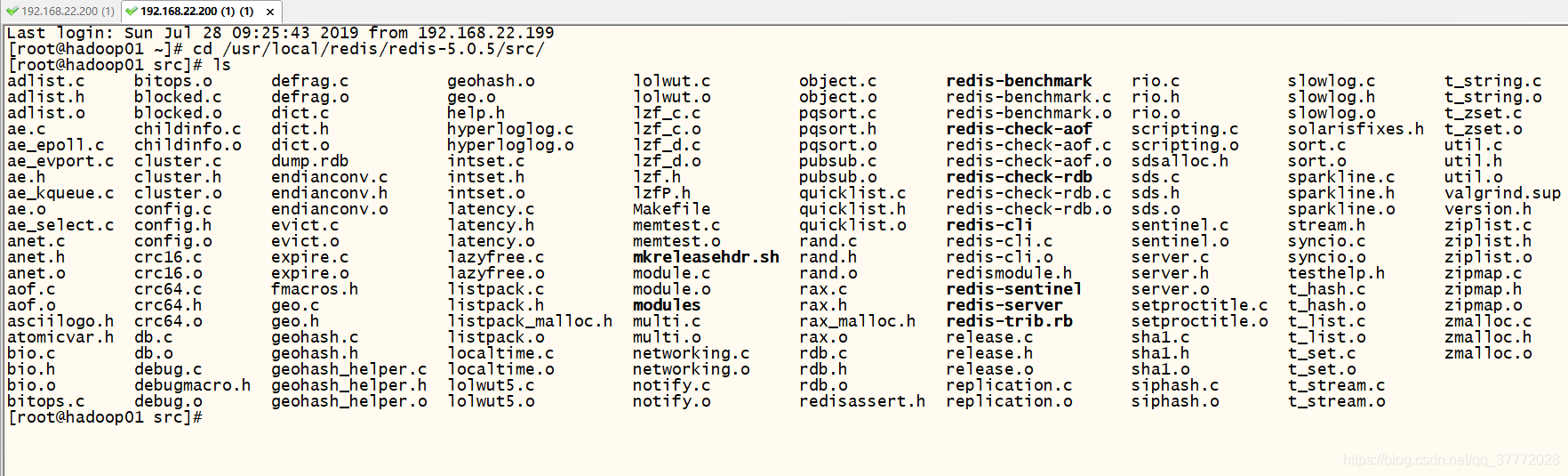Click the atomicvar.h file name

pyautogui.click(x=60, y=337)
